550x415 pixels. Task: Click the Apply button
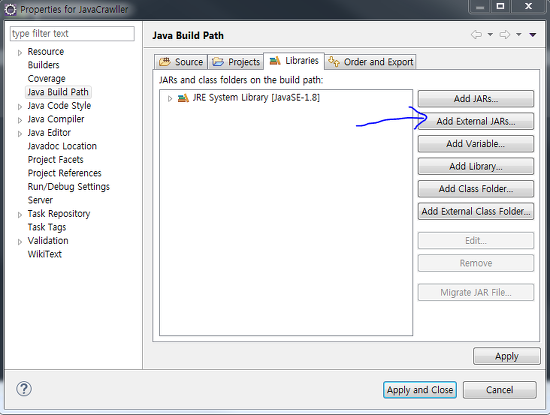click(507, 356)
